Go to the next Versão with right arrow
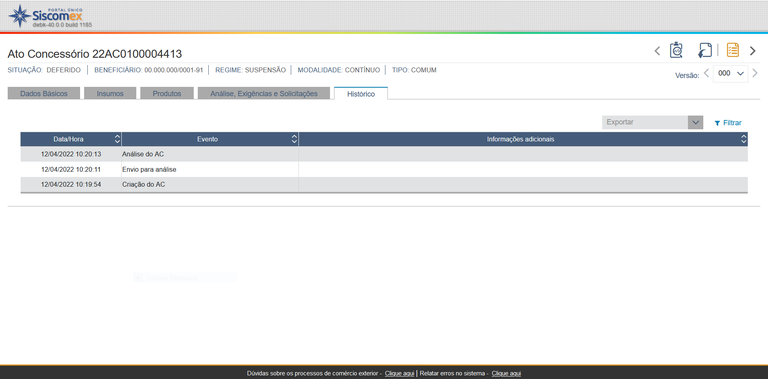 click(x=755, y=73)
